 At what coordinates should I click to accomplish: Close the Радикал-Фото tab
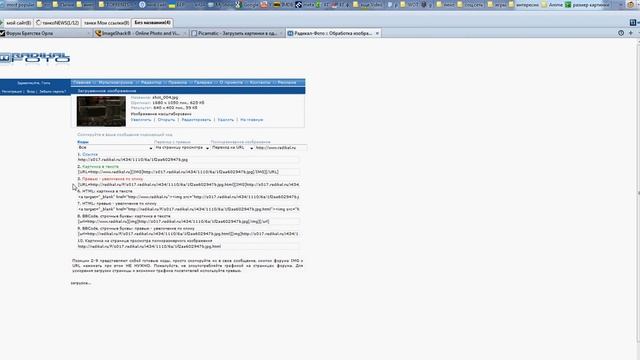[x=377, y=33]
